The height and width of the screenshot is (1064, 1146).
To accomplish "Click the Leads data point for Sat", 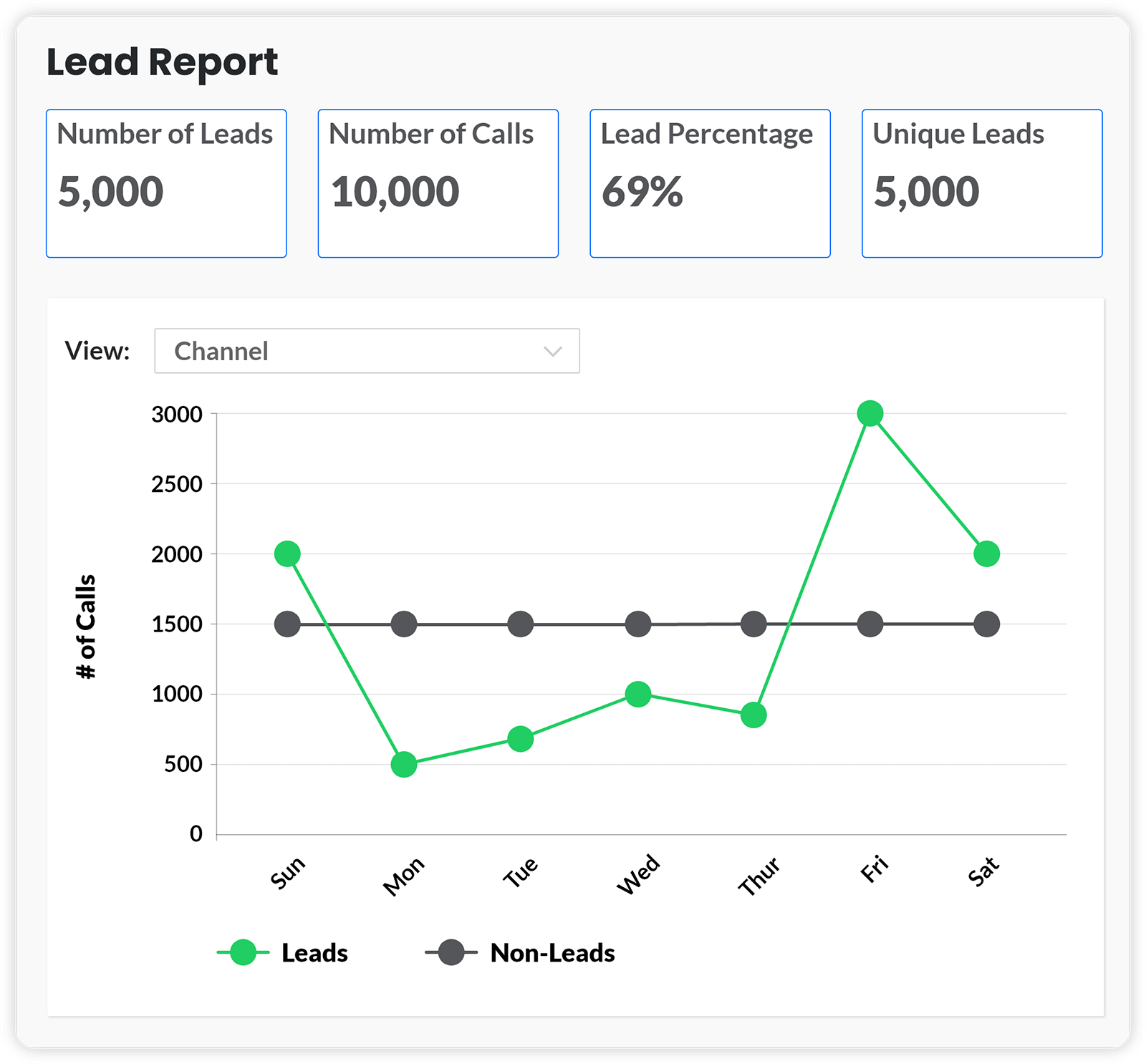I will pos(987,553).
